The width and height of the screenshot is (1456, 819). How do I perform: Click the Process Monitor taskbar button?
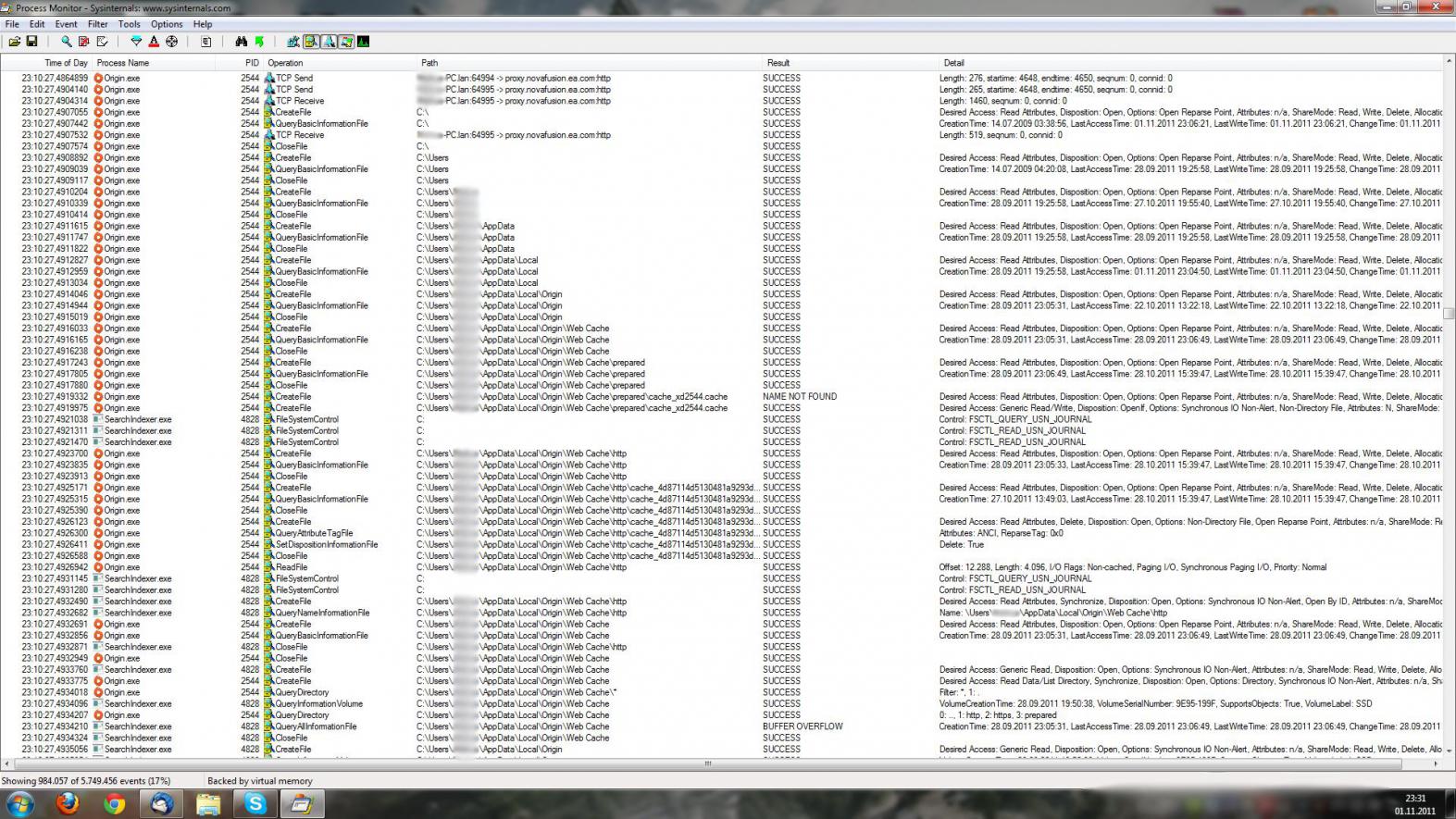302,804
